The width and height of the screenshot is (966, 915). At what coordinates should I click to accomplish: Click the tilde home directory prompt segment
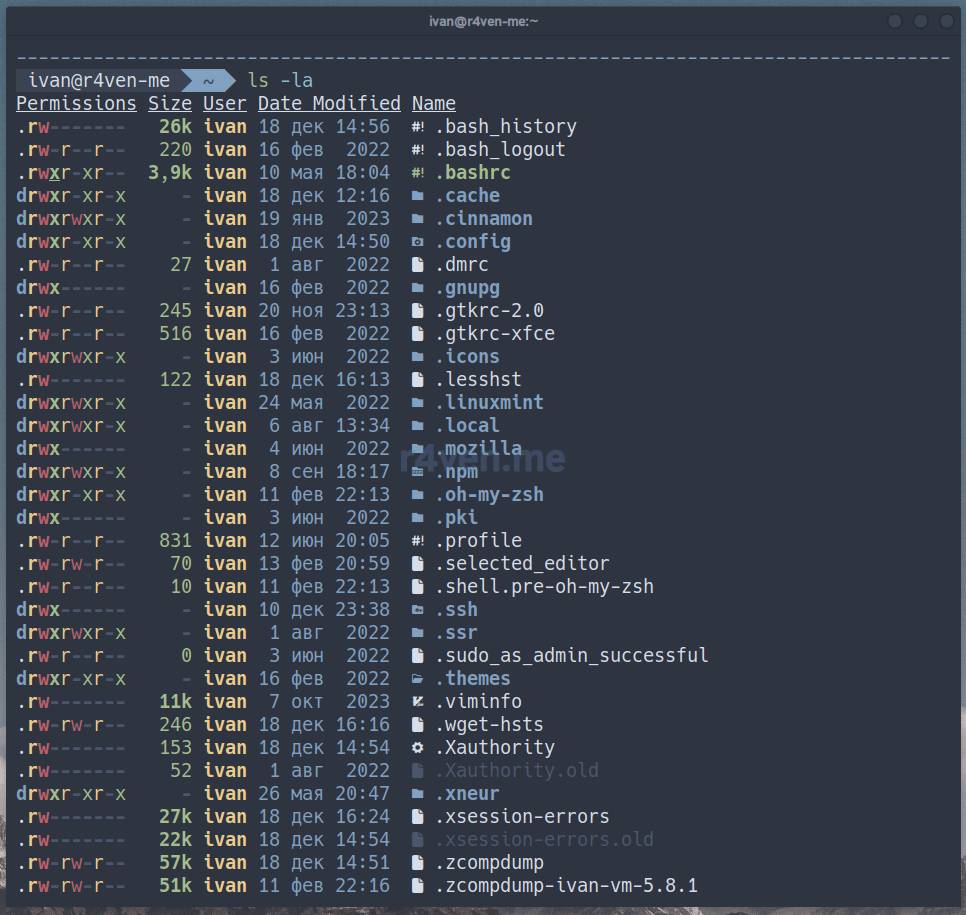tap(208, 80)
